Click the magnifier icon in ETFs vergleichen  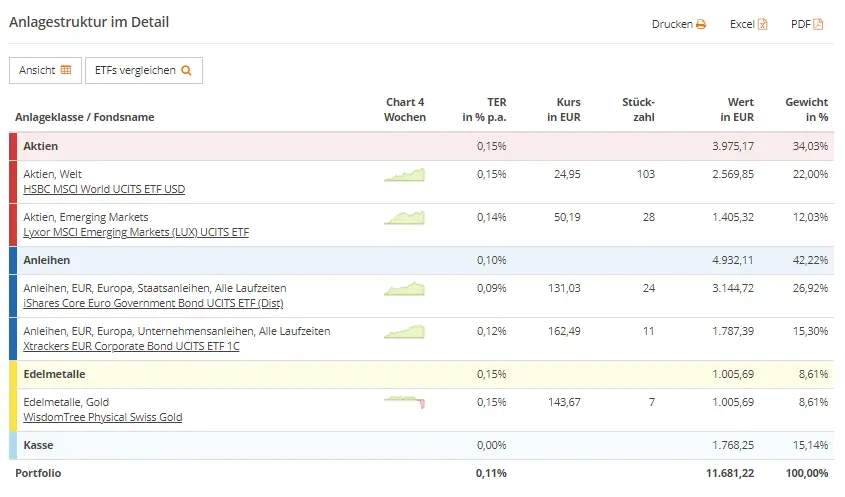(186, 70)
